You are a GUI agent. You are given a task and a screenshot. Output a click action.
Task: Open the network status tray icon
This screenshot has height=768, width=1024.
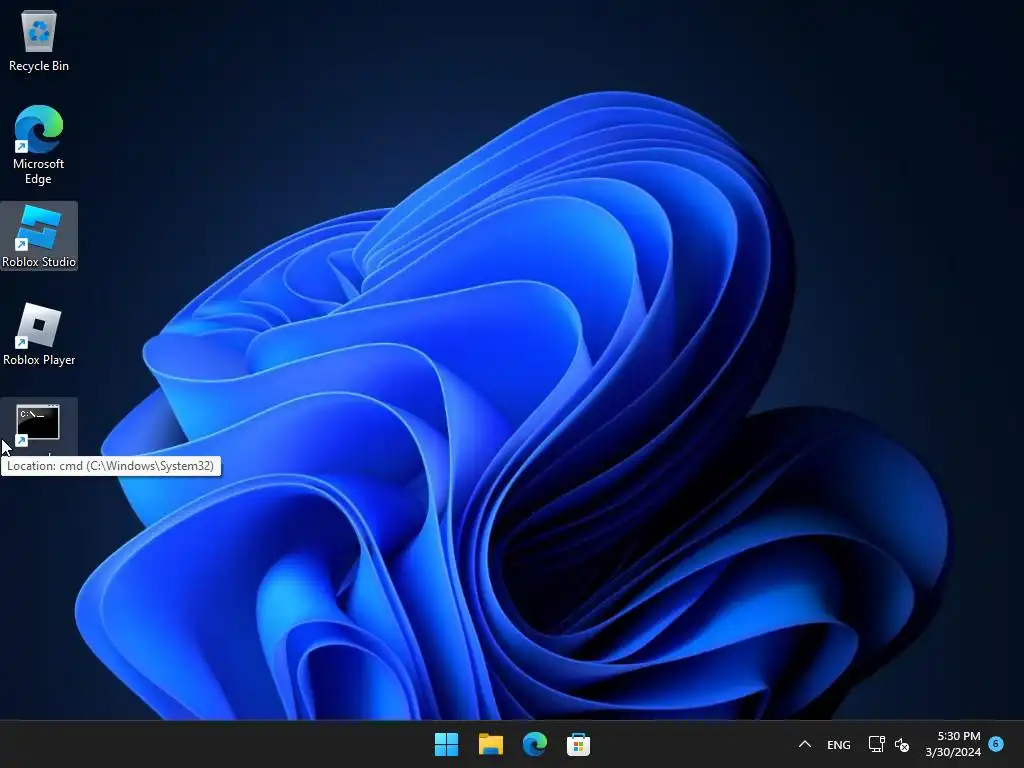coord(876,744)
